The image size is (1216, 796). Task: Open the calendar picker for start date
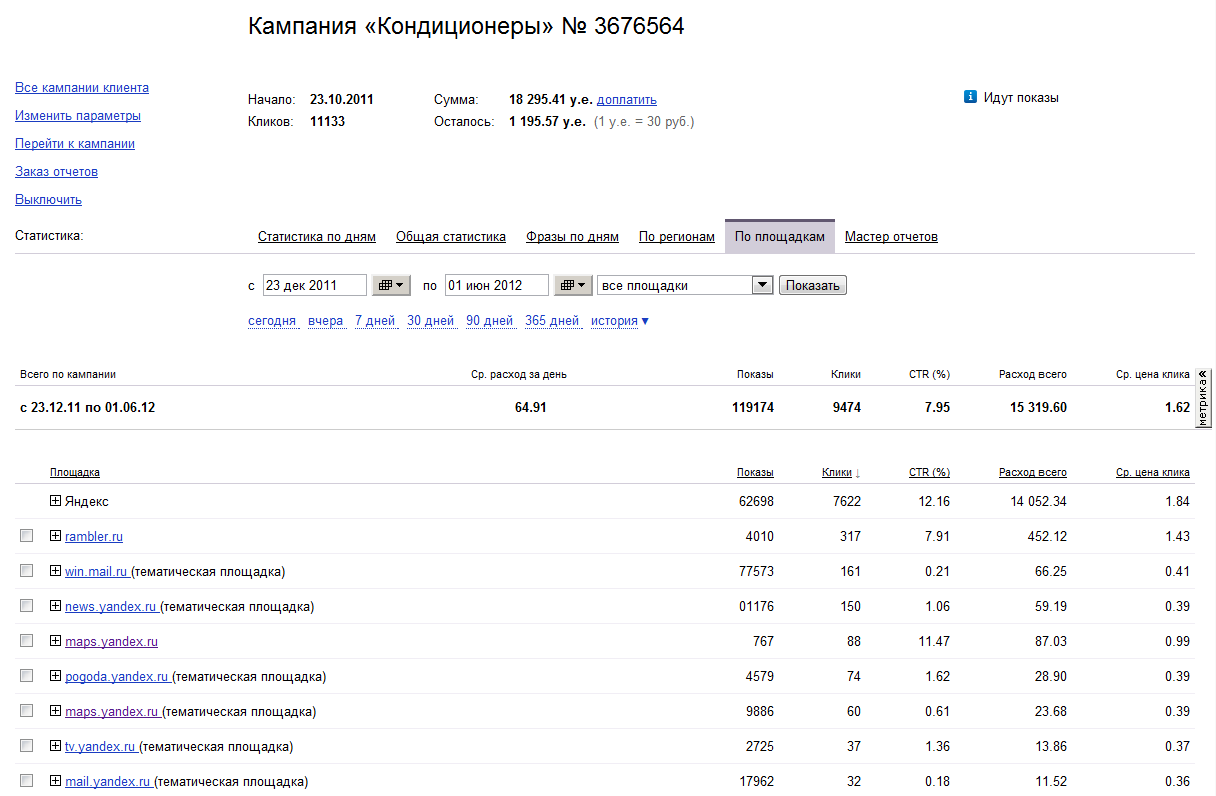point(392,285)
